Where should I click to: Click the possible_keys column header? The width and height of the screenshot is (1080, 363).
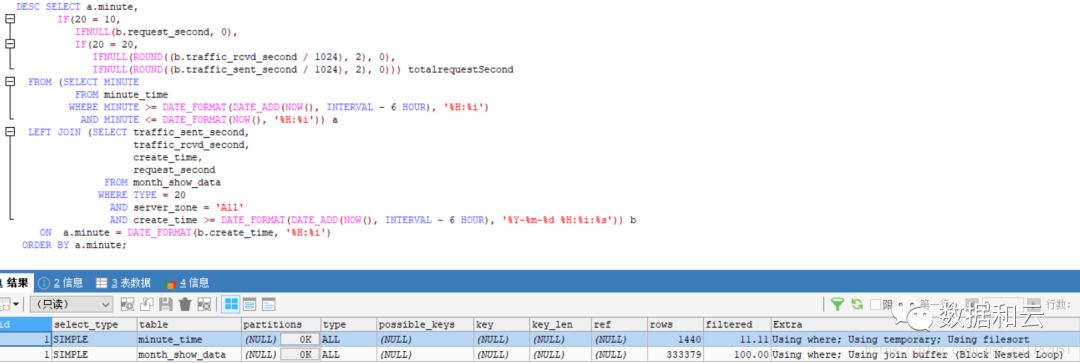[424, 324]
